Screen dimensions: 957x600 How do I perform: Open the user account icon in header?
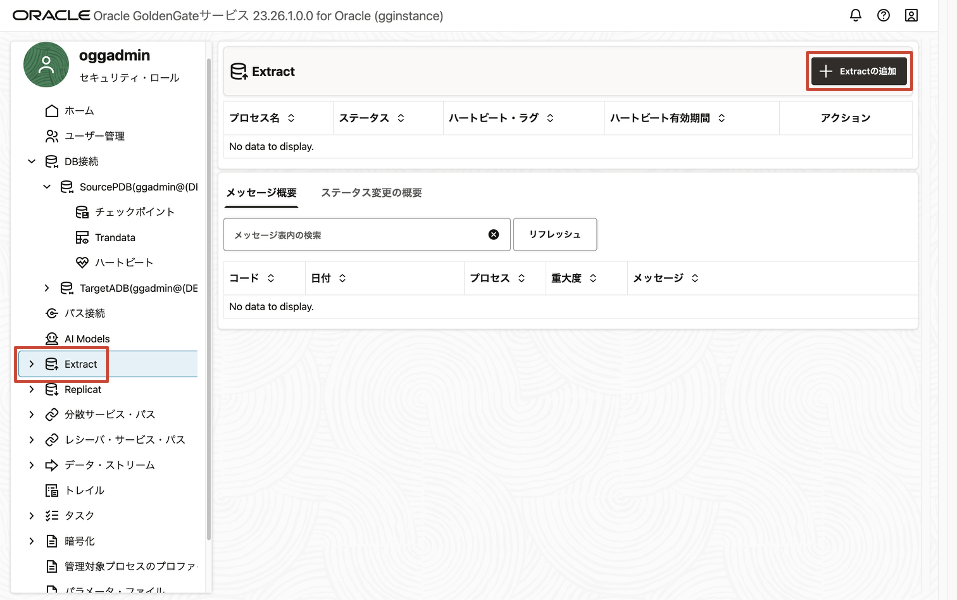coord(911,16)
